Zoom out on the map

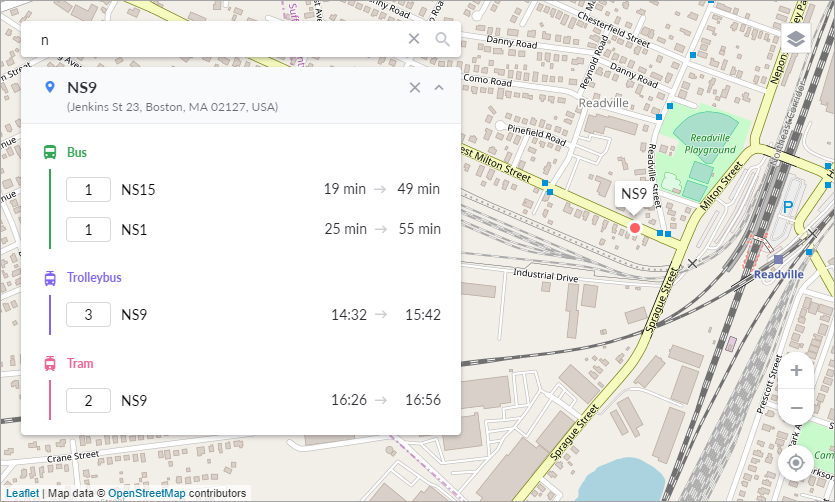tap(796, 408)
